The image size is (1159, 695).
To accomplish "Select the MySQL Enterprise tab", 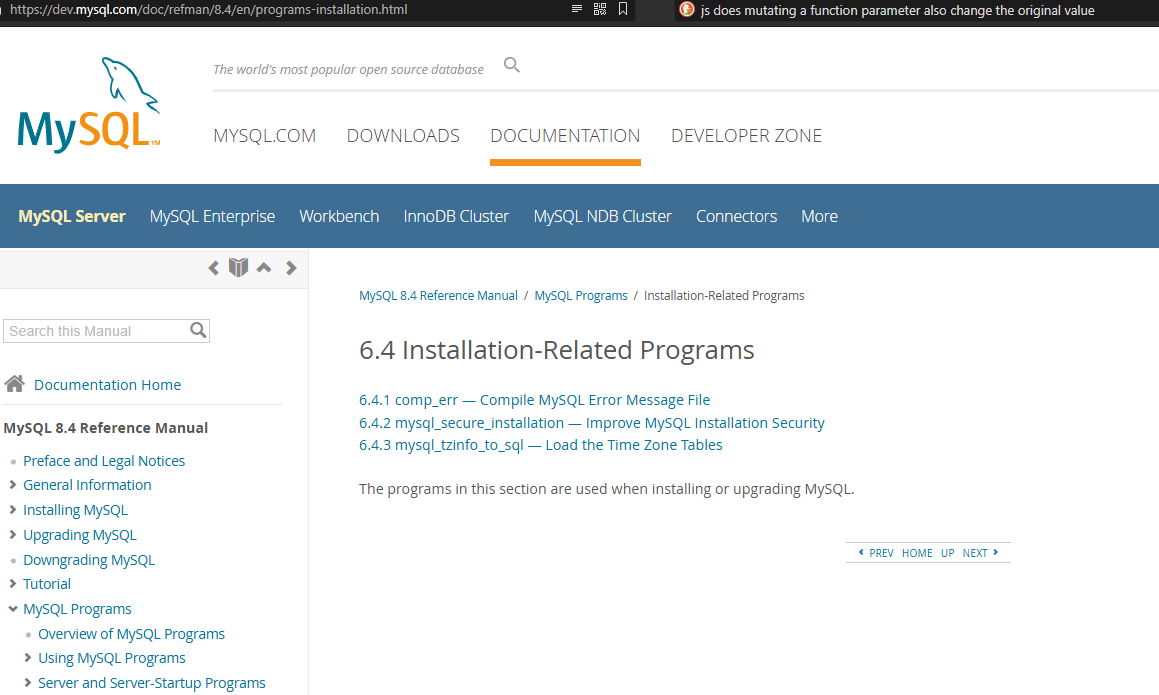I will click(x=212, y=216).
